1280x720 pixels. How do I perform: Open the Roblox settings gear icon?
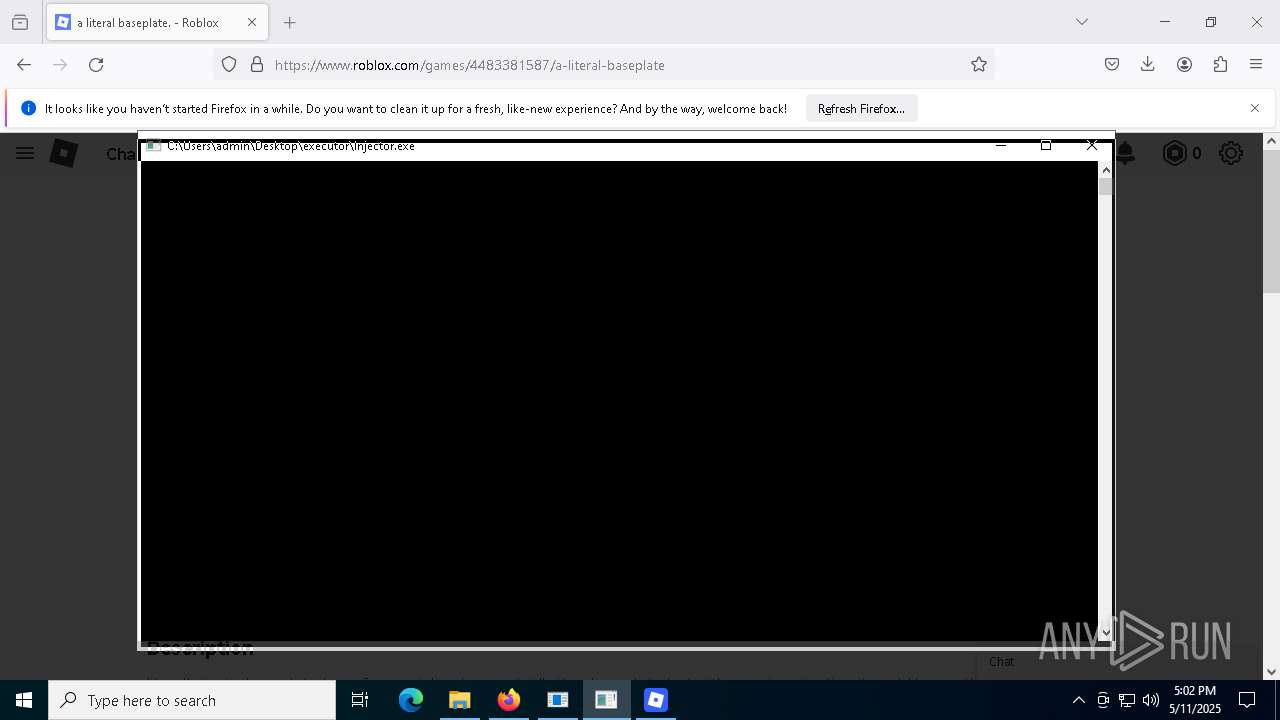[1231, 153]
